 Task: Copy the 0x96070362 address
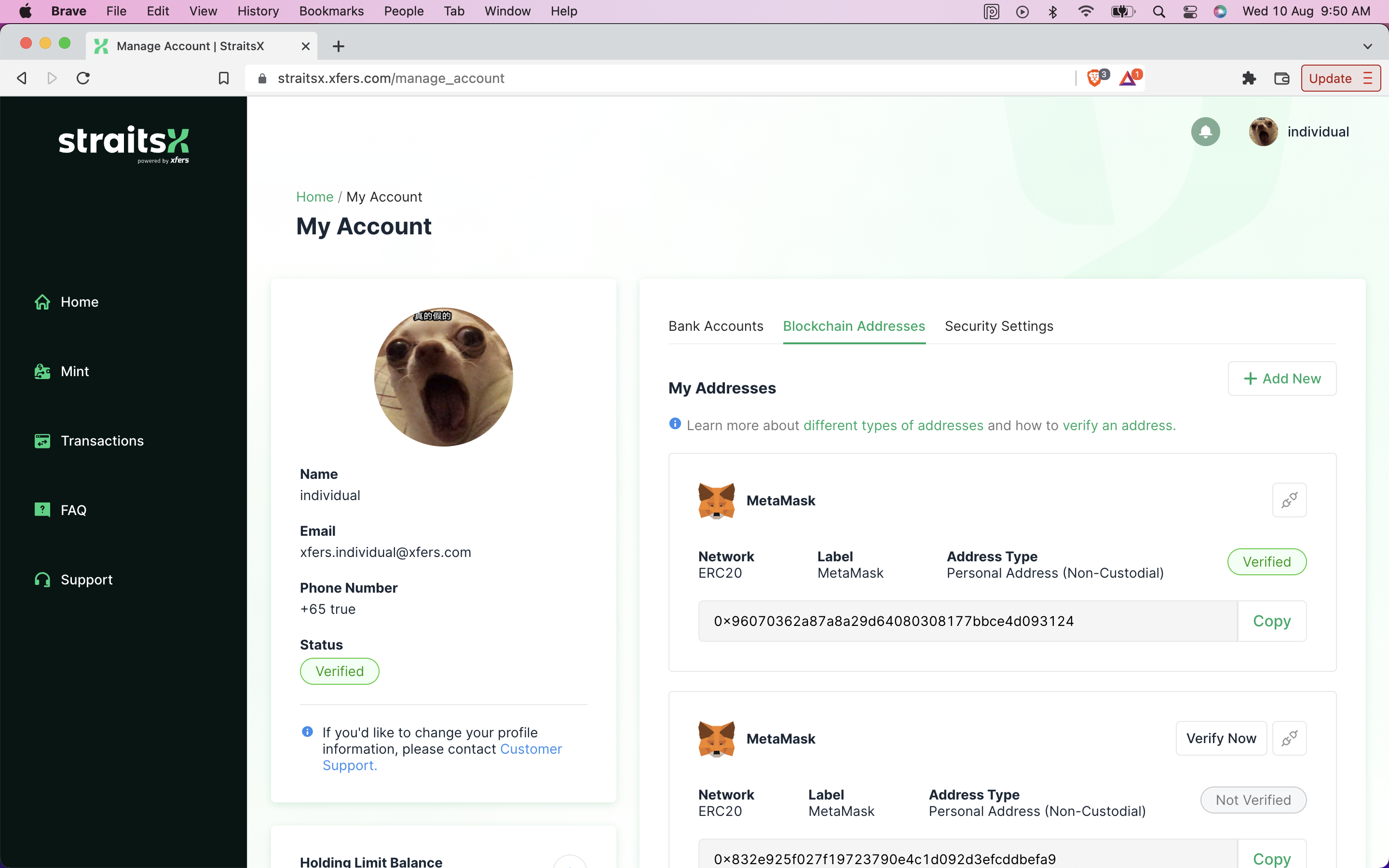coord(1271,621)
